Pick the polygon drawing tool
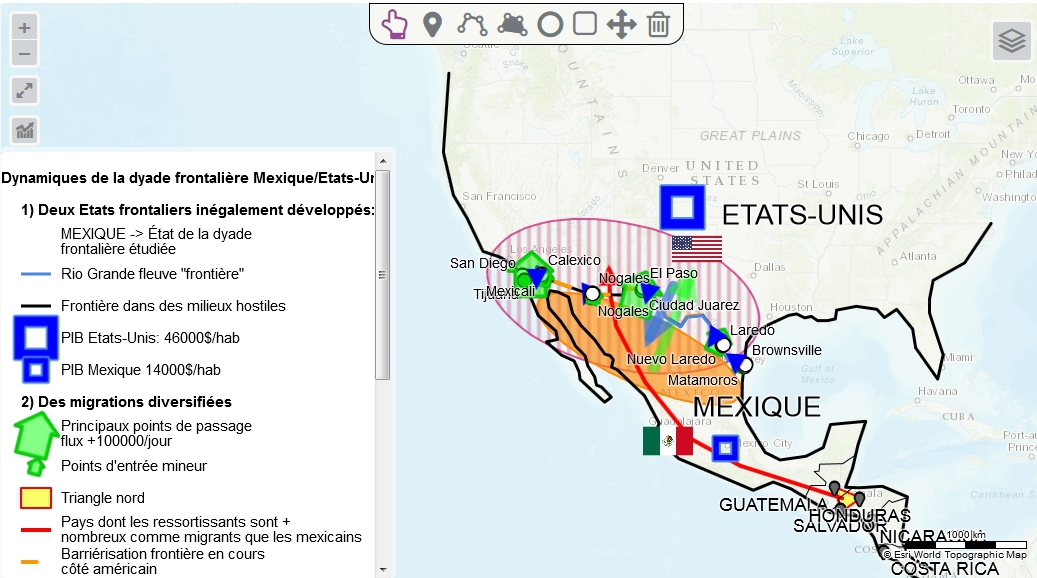Screen dimensions: 1037x578 tap(512, 24)
